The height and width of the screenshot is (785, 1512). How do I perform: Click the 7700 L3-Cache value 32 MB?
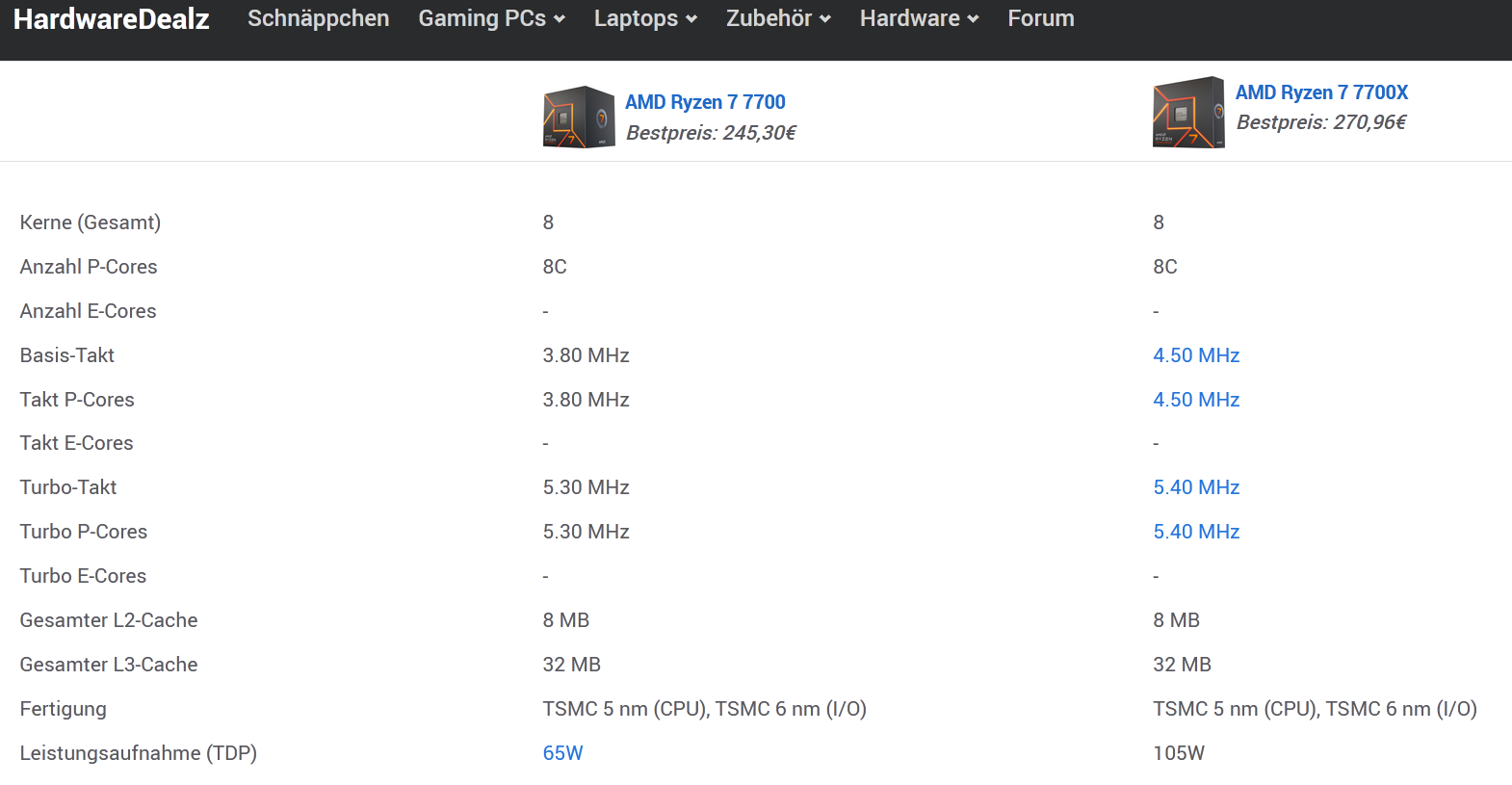571,665
